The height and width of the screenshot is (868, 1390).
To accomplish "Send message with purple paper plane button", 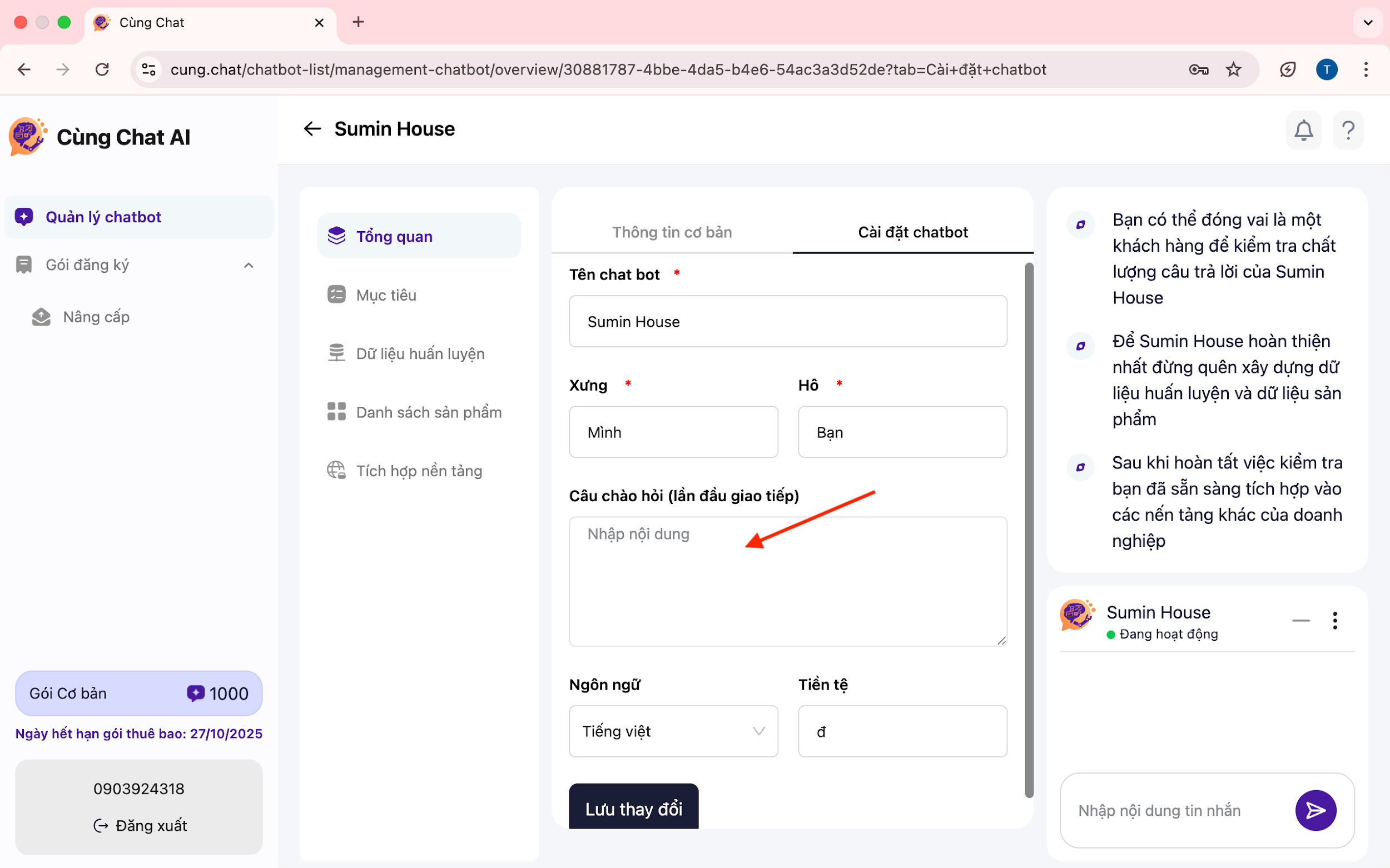I will point(1315,810).
